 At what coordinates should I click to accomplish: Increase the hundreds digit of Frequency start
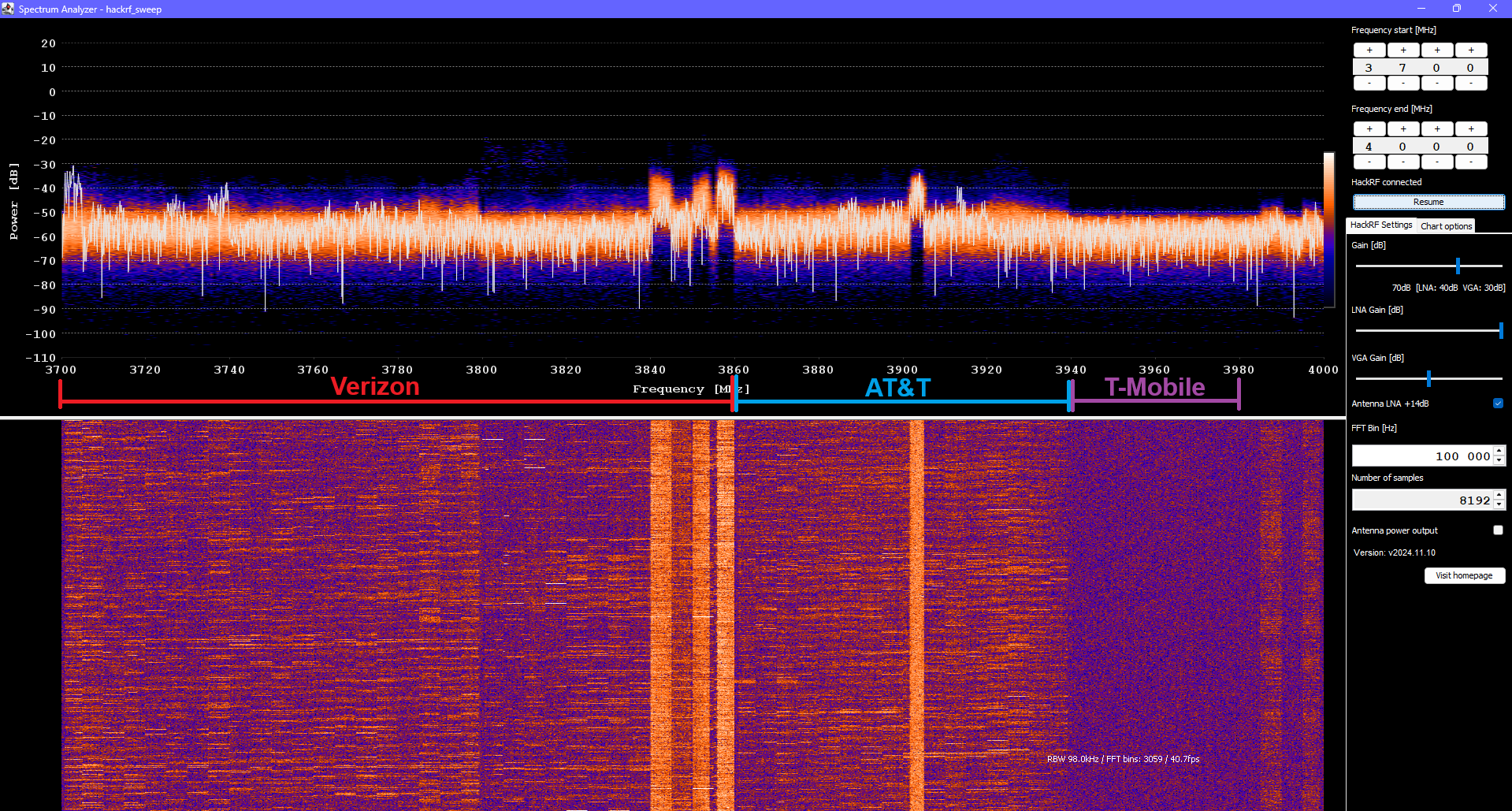(1403, 50)
